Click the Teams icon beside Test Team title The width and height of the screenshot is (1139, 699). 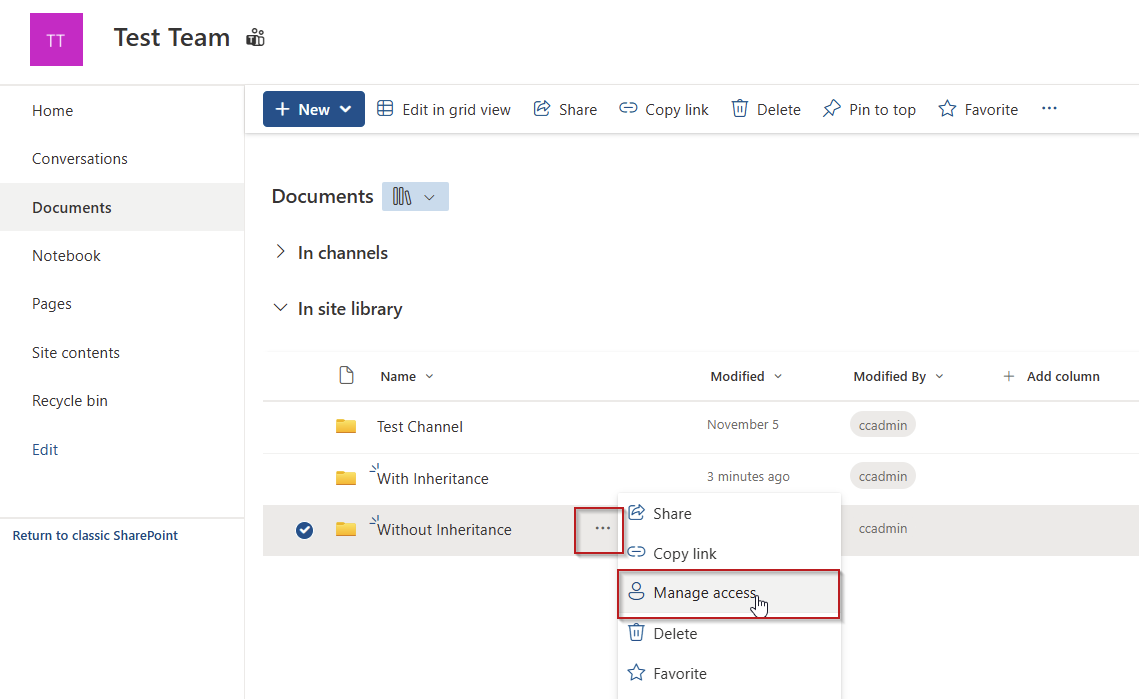256,38
